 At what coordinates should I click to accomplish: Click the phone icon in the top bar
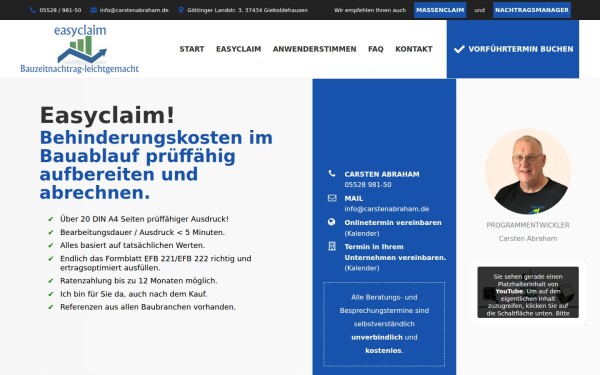click(x=33, y=10)
